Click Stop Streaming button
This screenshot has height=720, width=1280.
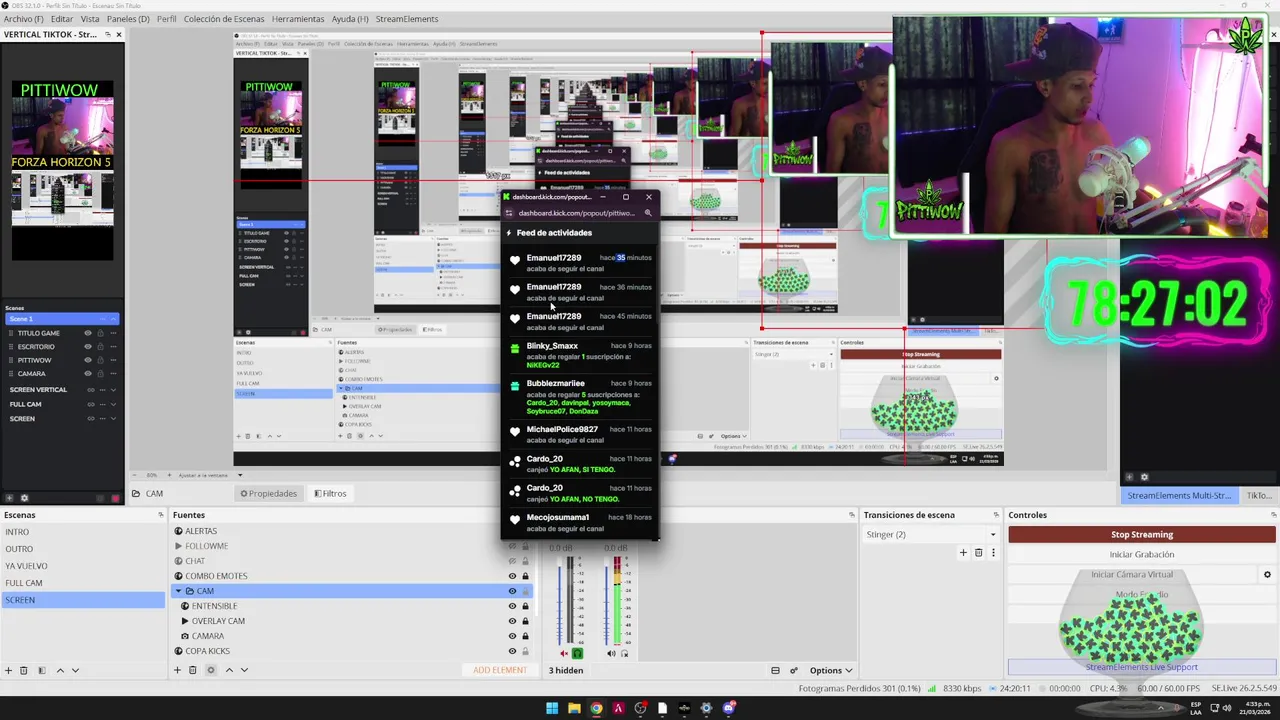pyautogui.click(x=1142, y=535)
